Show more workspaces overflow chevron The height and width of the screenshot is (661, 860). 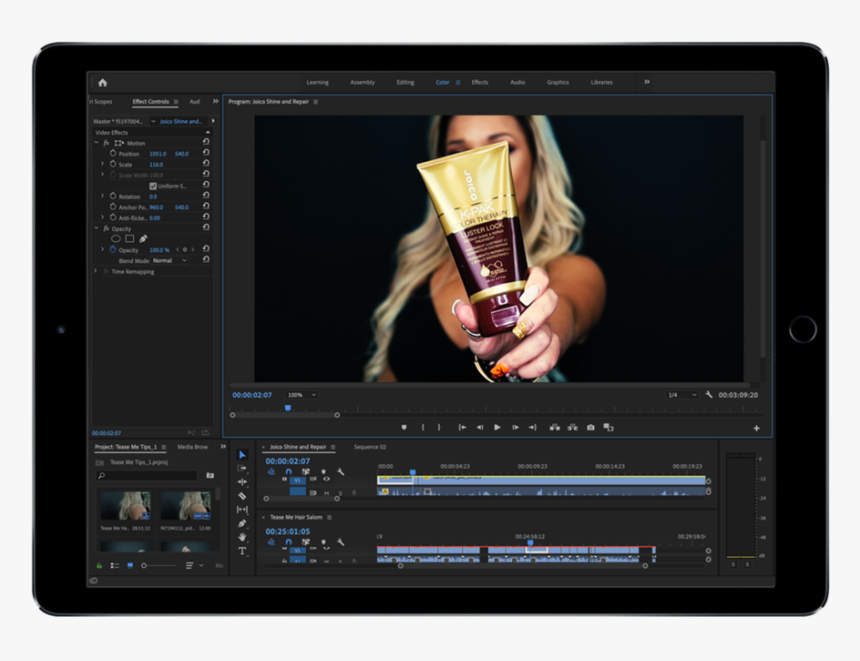(x=647, y=82)
